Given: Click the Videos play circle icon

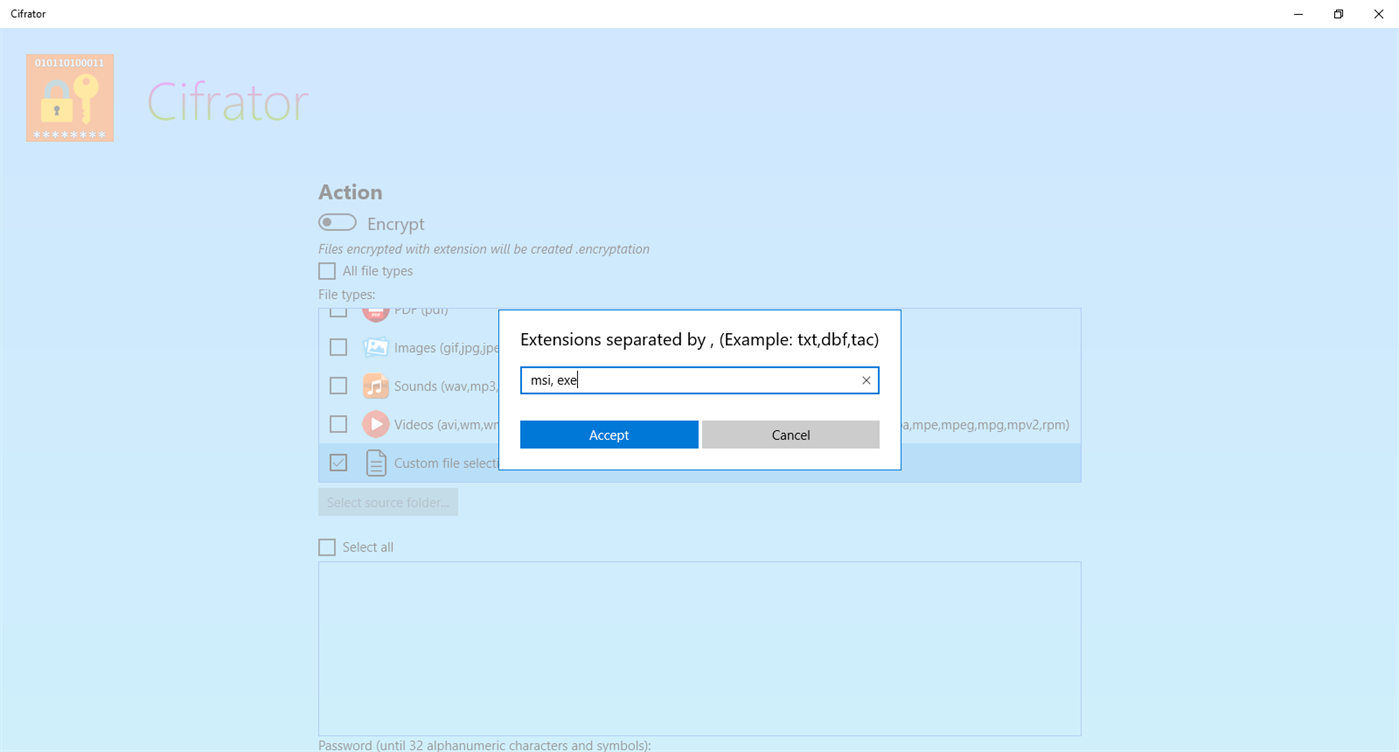Looking at the screenshot, I should pyautogui.click(x=375, y=423).
